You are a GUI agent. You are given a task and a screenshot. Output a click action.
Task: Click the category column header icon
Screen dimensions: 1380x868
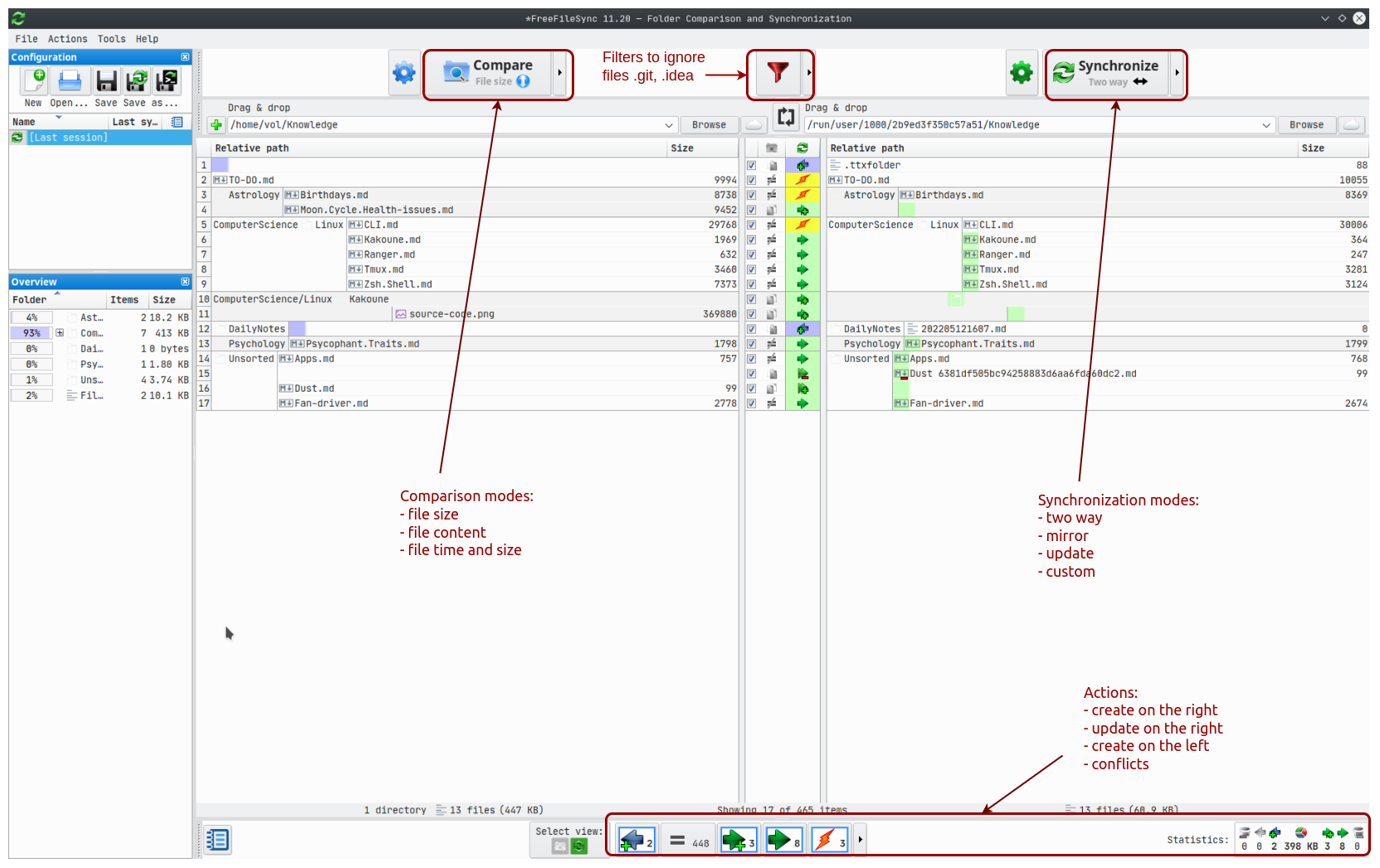click(772, 149)
